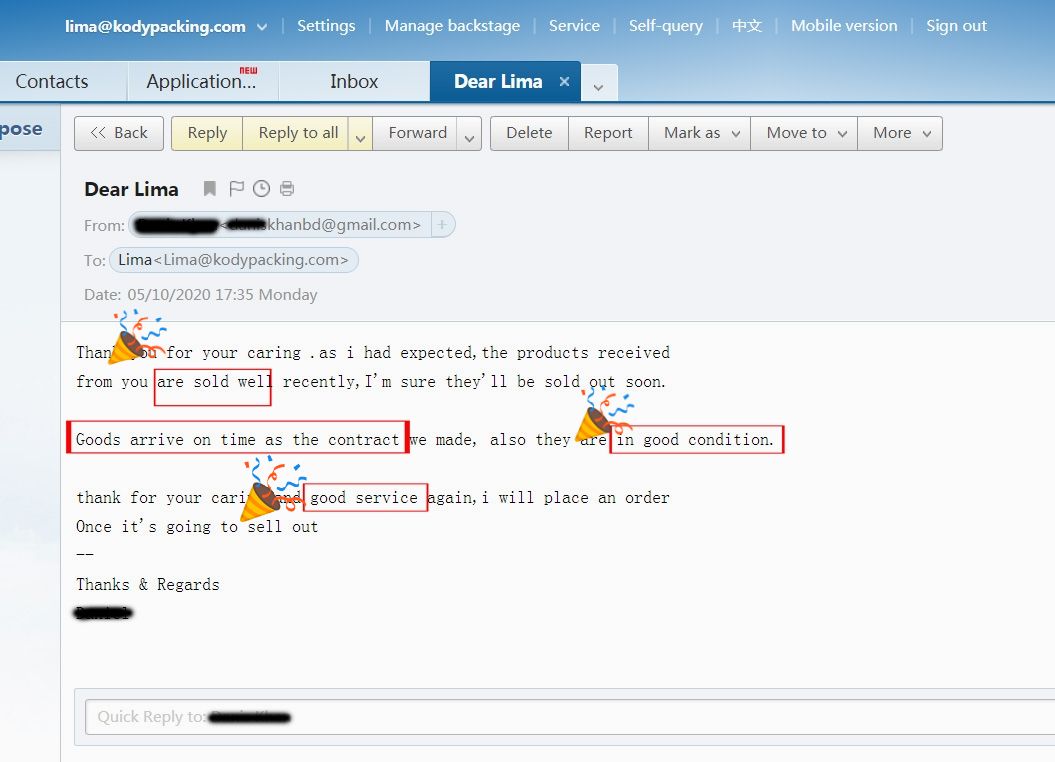The width and height of the screenshot is (1055, 762).
Task: Open the Application tab
Action: [x=202, y=81]
